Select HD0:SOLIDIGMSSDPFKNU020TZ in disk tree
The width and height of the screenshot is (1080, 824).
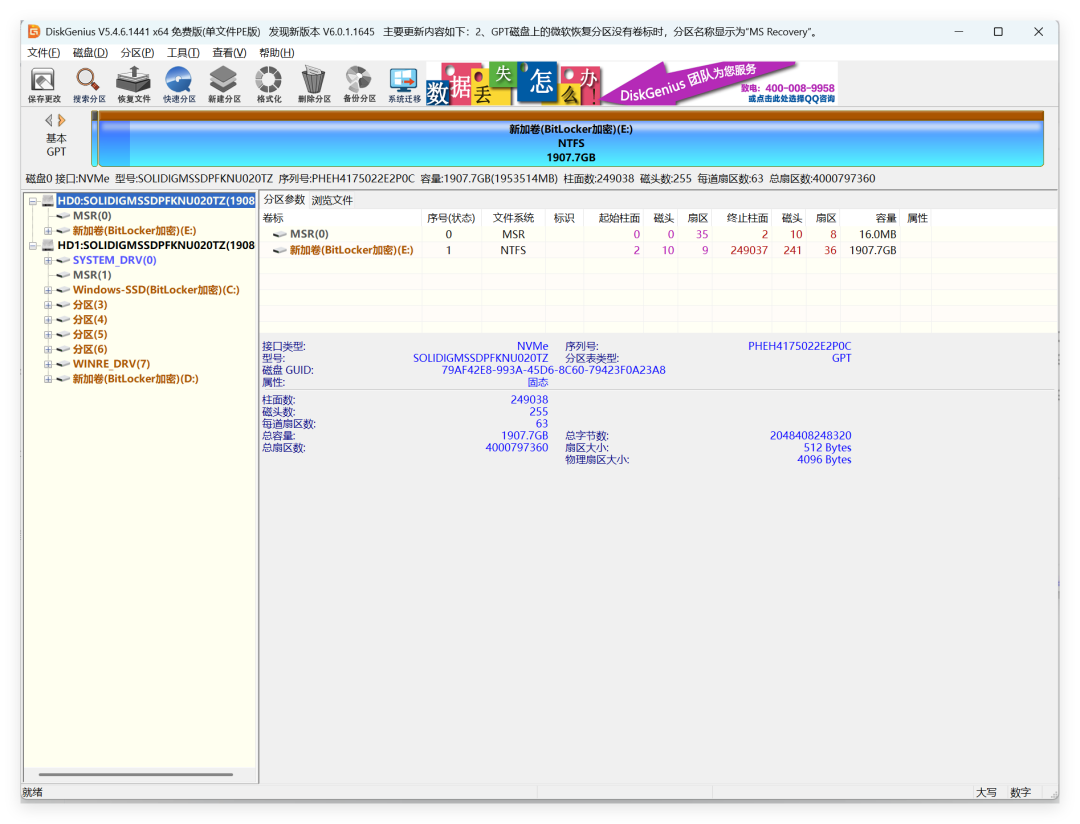156,201
